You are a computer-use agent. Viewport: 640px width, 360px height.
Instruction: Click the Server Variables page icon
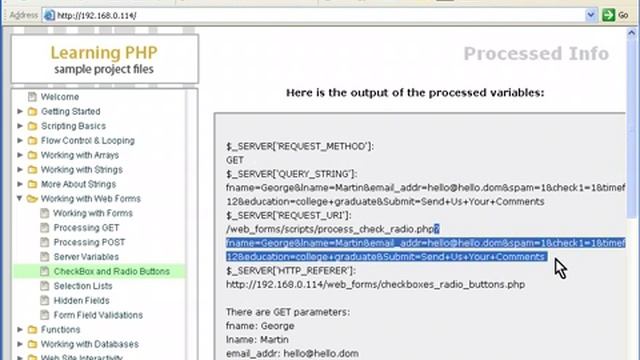[x=44, y=257]
